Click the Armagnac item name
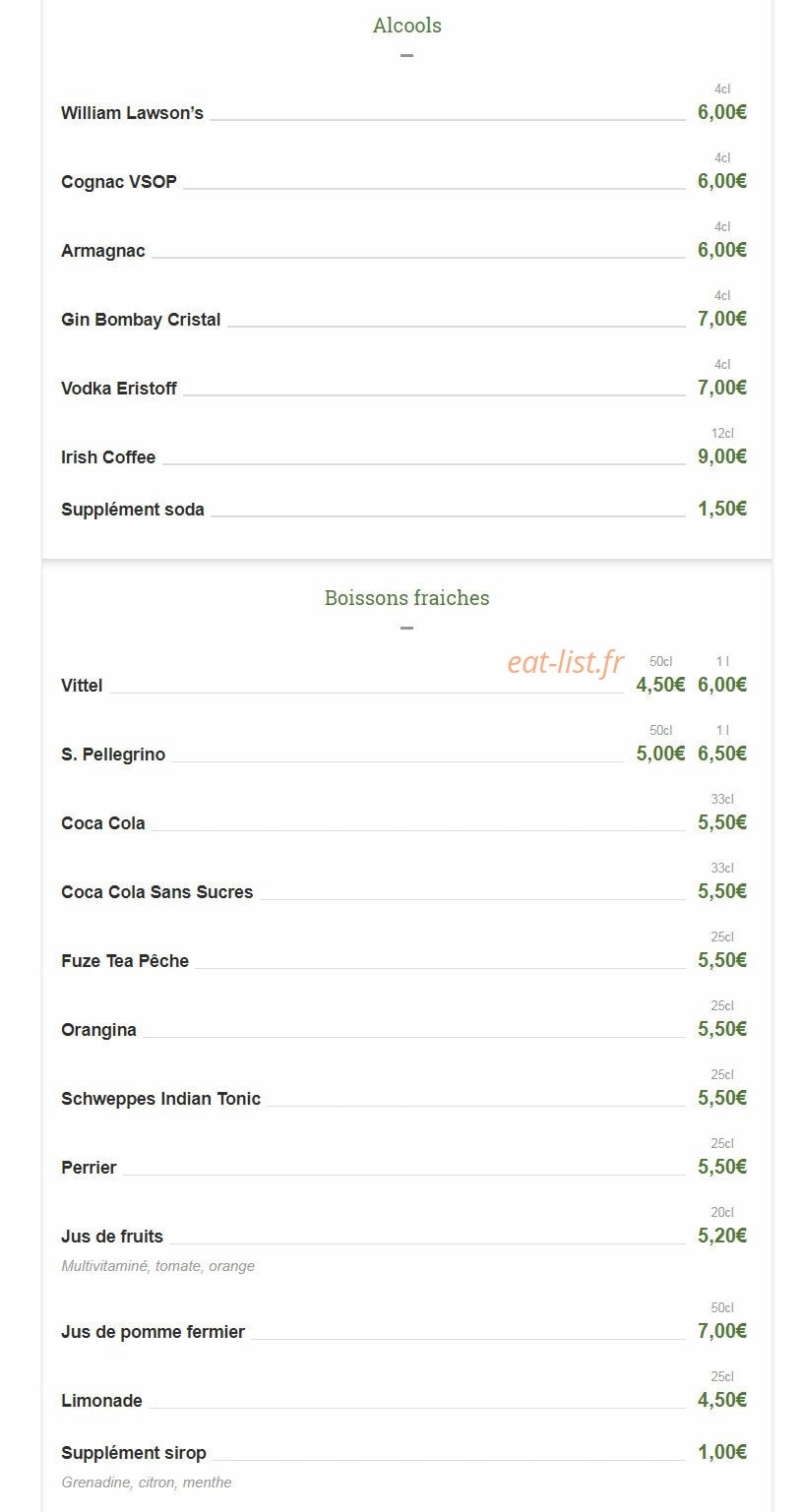This screenshot has width=804, height=1512. click(102, 251)
